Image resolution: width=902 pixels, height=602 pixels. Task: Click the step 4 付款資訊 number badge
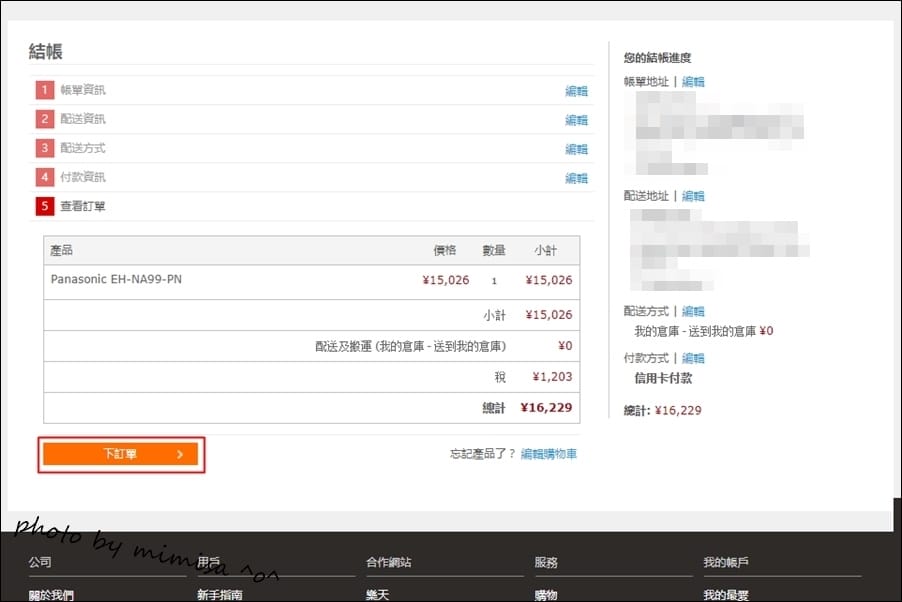click(x=44, y=177)
